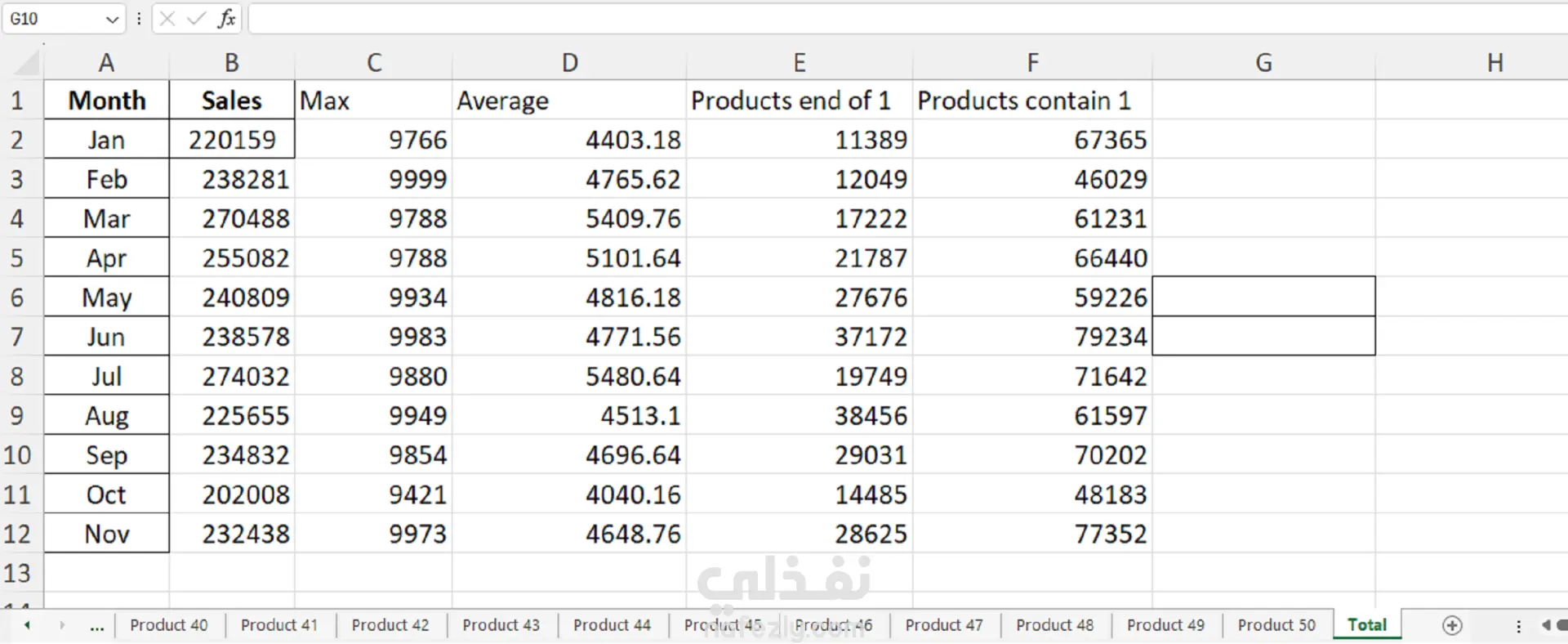Click the Name Box showing G10

pyautogui.click(x=53, y=19)
